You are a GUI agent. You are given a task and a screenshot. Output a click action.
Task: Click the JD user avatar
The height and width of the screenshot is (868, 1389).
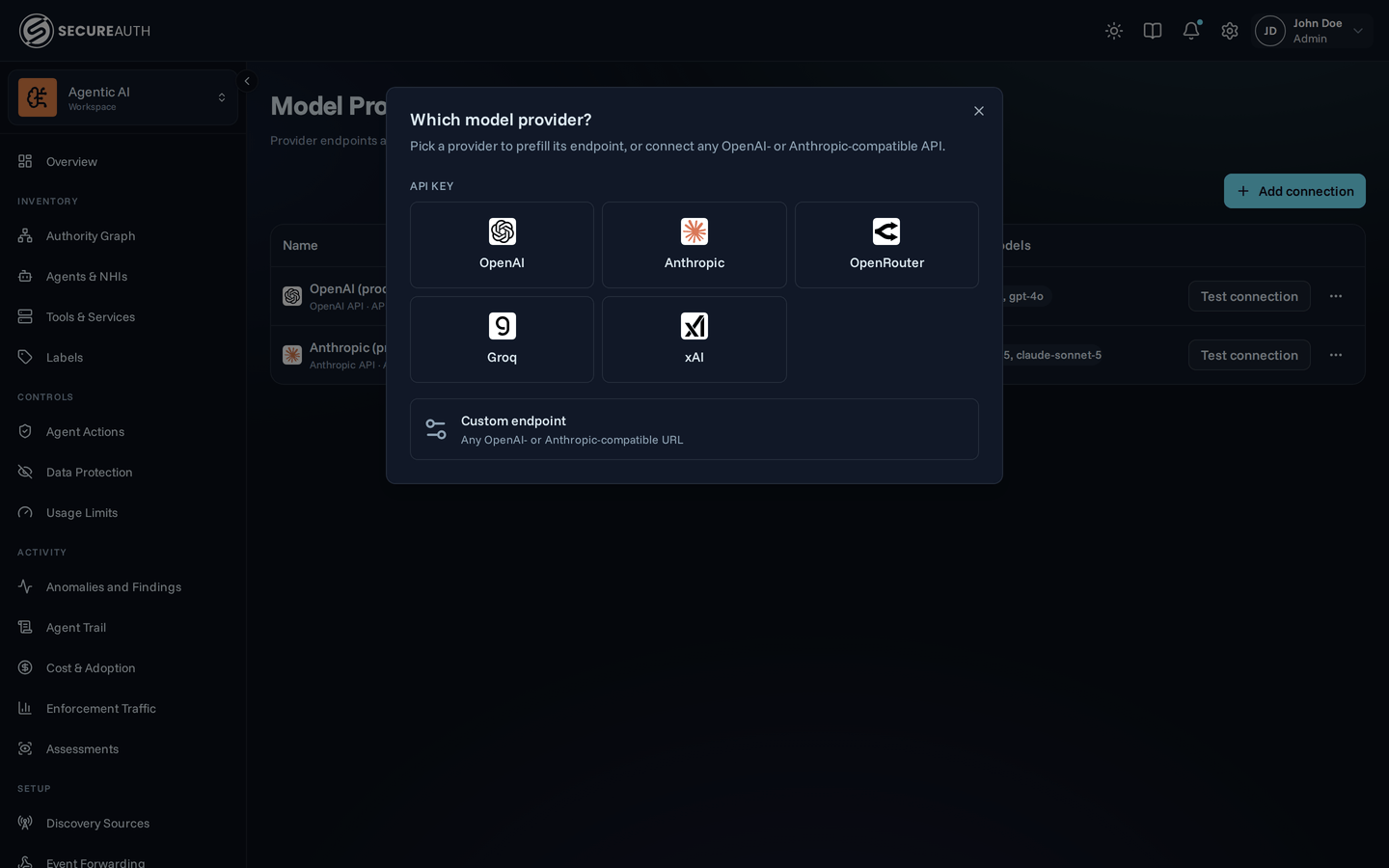1270,31
